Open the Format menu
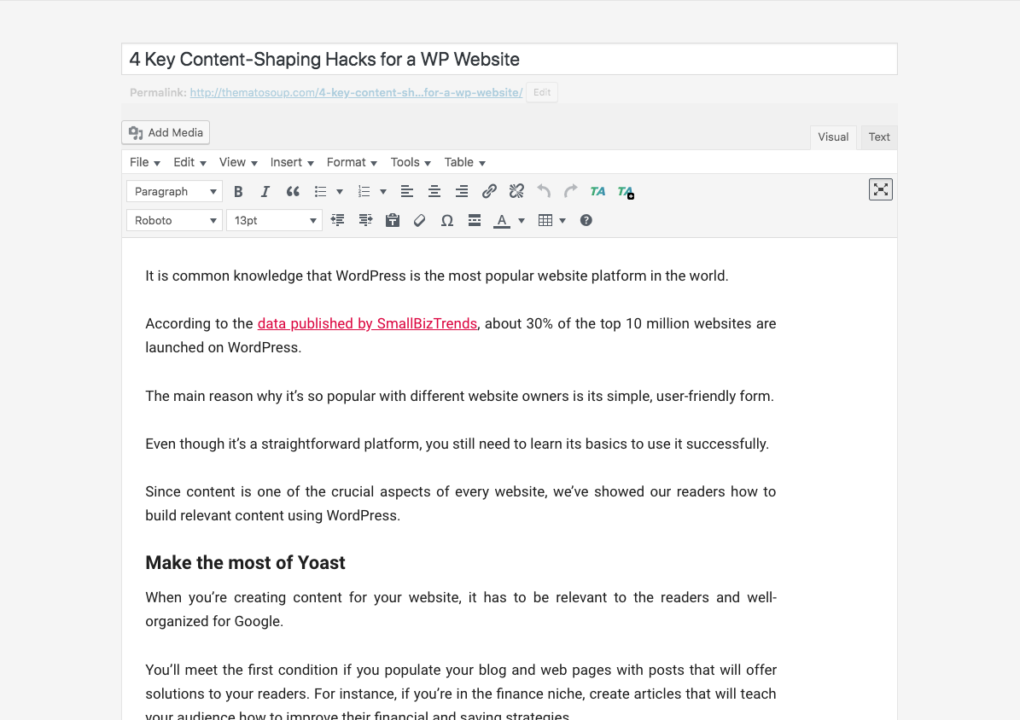The height and width of the screenshot is (720, 1020). 351,162
